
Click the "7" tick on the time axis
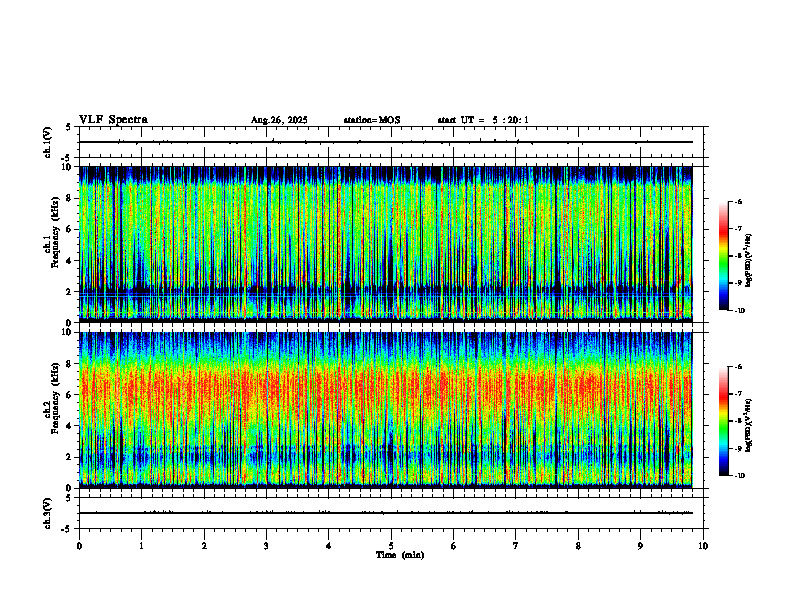[x=516, y=545]
